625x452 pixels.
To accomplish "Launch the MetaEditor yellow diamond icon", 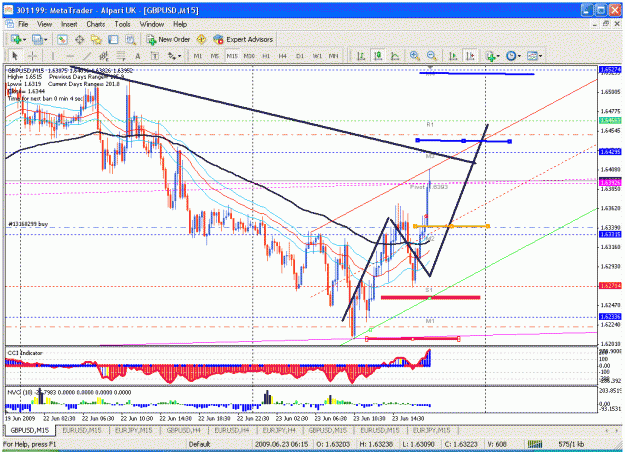I will 201,39.
